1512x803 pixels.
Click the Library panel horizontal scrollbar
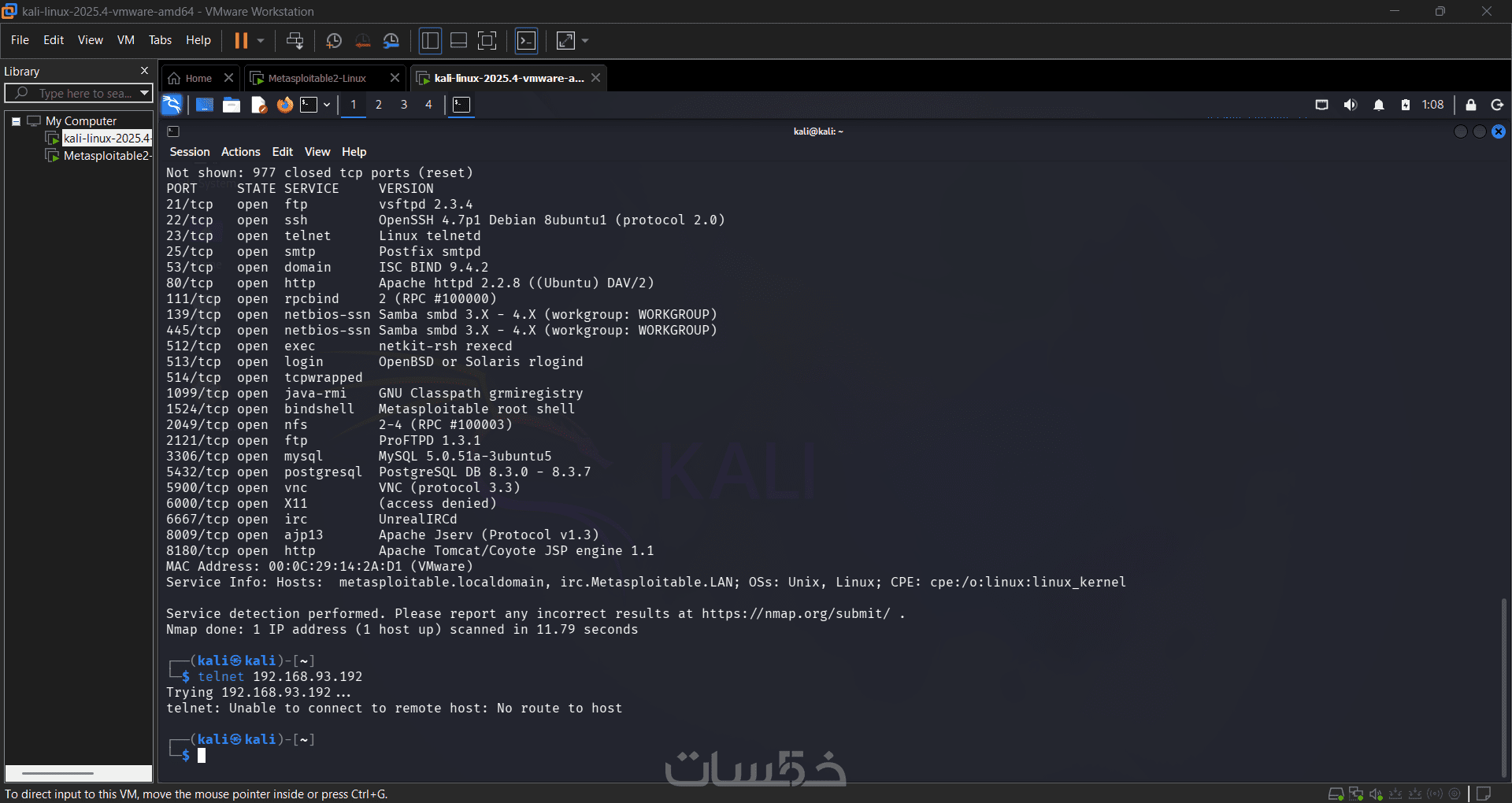pos(57,773)
